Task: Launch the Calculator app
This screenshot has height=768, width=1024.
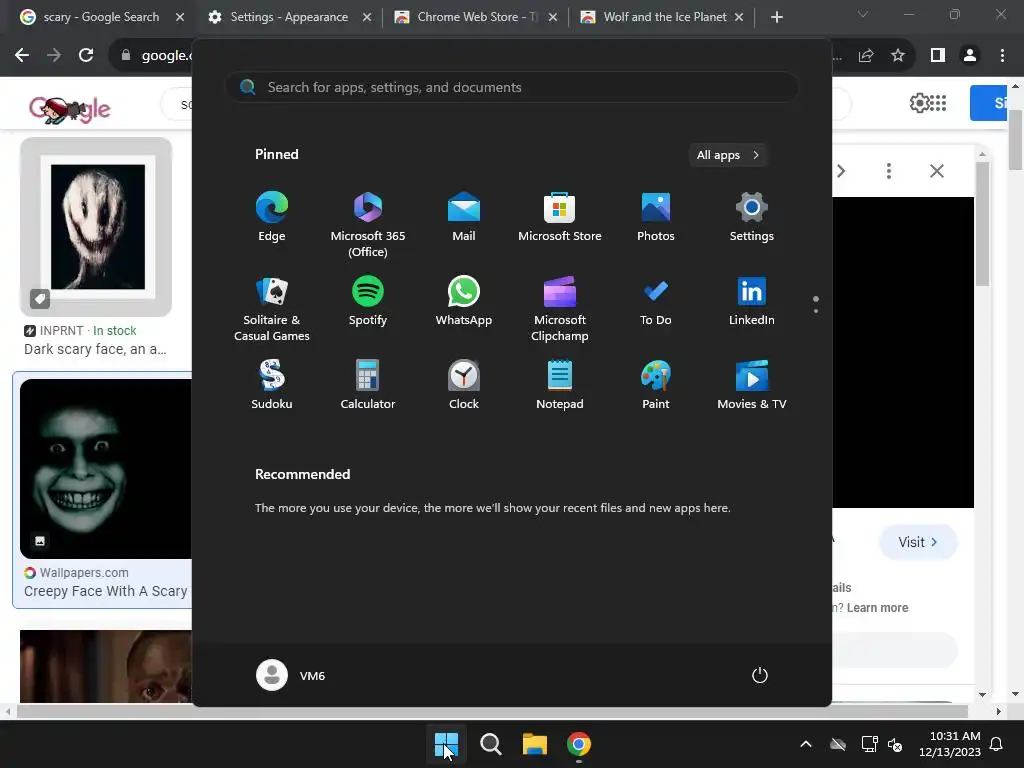Action: coord(368,385)
